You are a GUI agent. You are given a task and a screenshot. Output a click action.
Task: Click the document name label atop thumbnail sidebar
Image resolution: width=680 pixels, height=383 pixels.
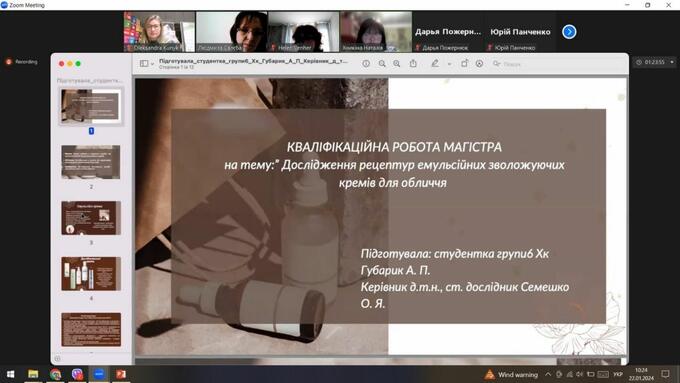point(90,80)
